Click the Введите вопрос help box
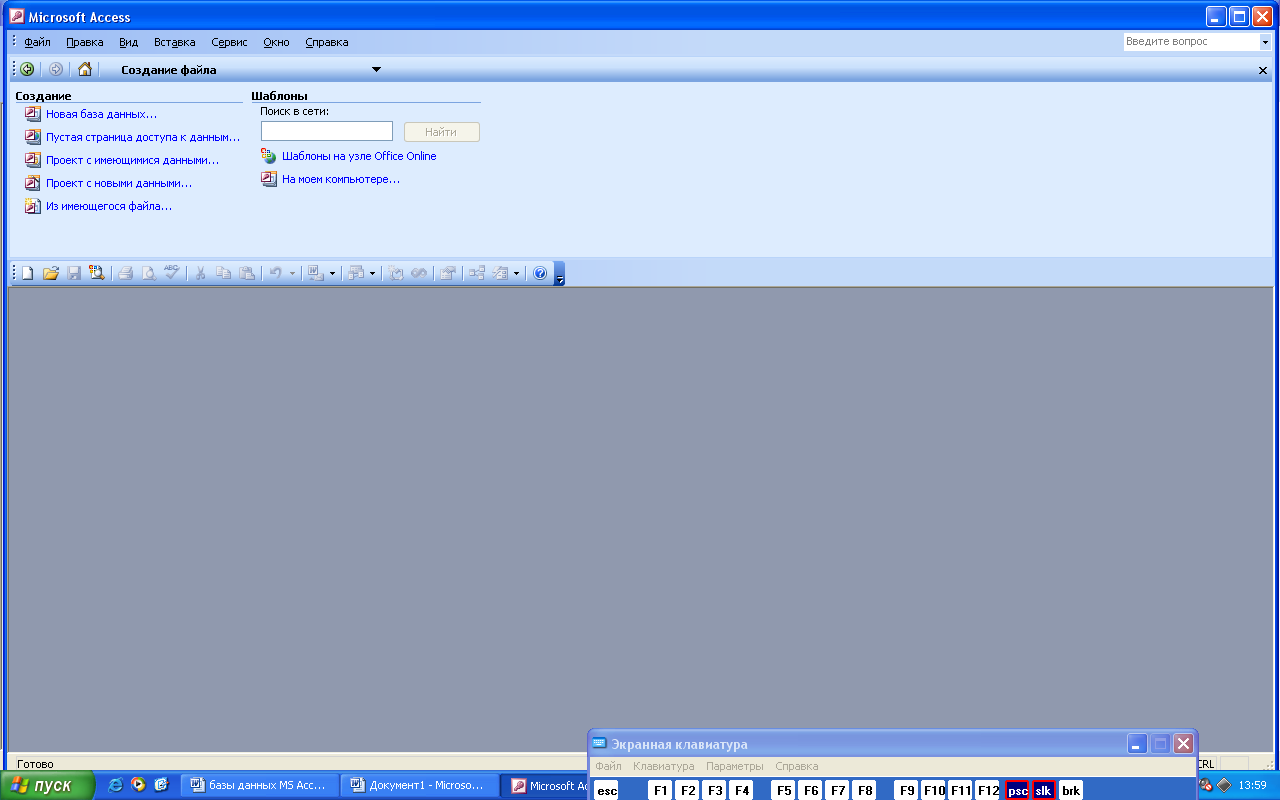 pyautogui.click(x=1191, y=42)
